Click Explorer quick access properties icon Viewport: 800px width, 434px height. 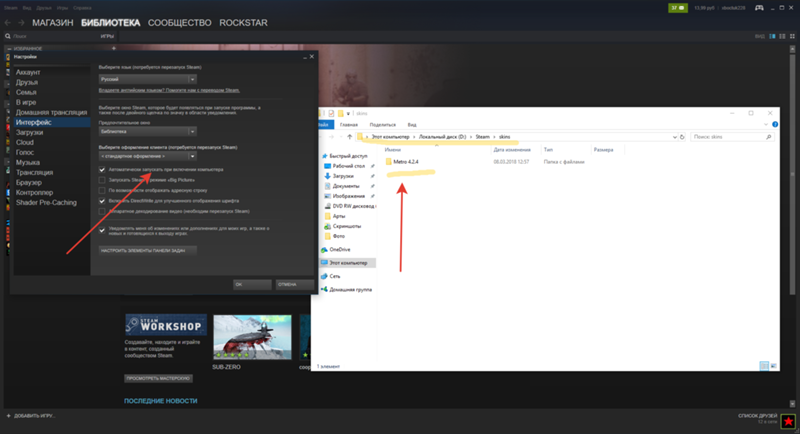click(x=331, y=113)
